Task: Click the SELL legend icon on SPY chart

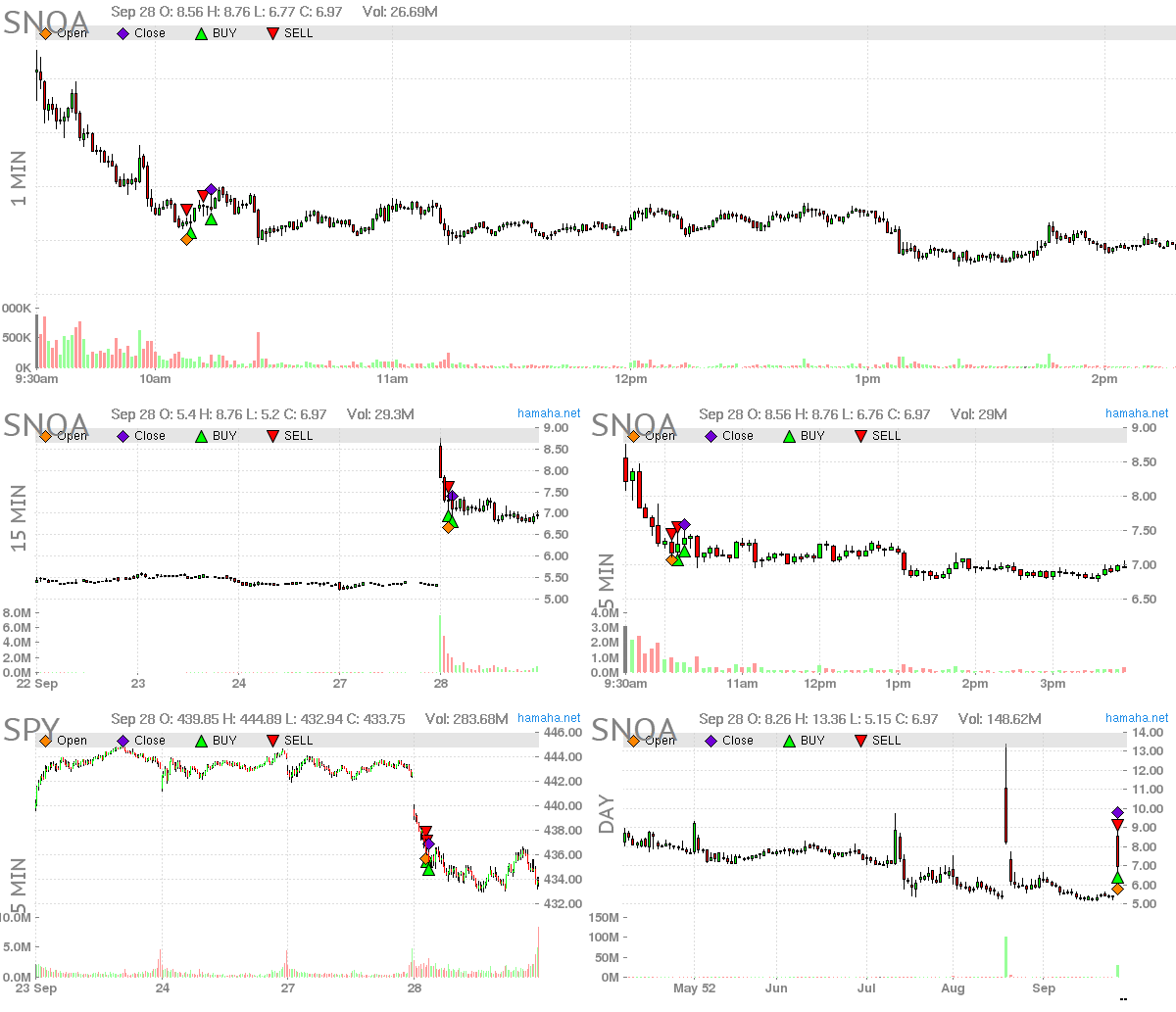Action: tap(272, 741)
